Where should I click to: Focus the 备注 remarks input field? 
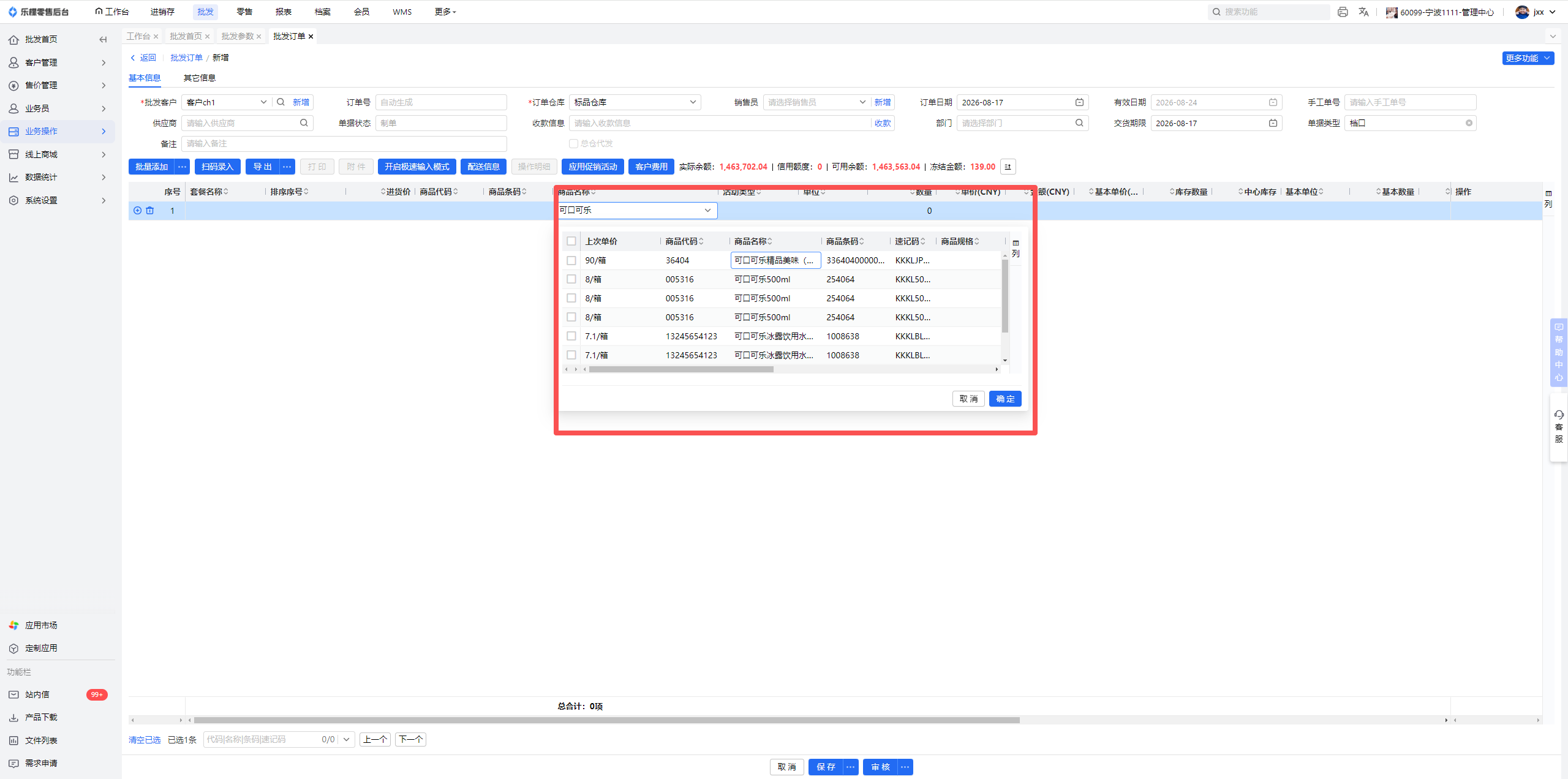click(344, 144)
